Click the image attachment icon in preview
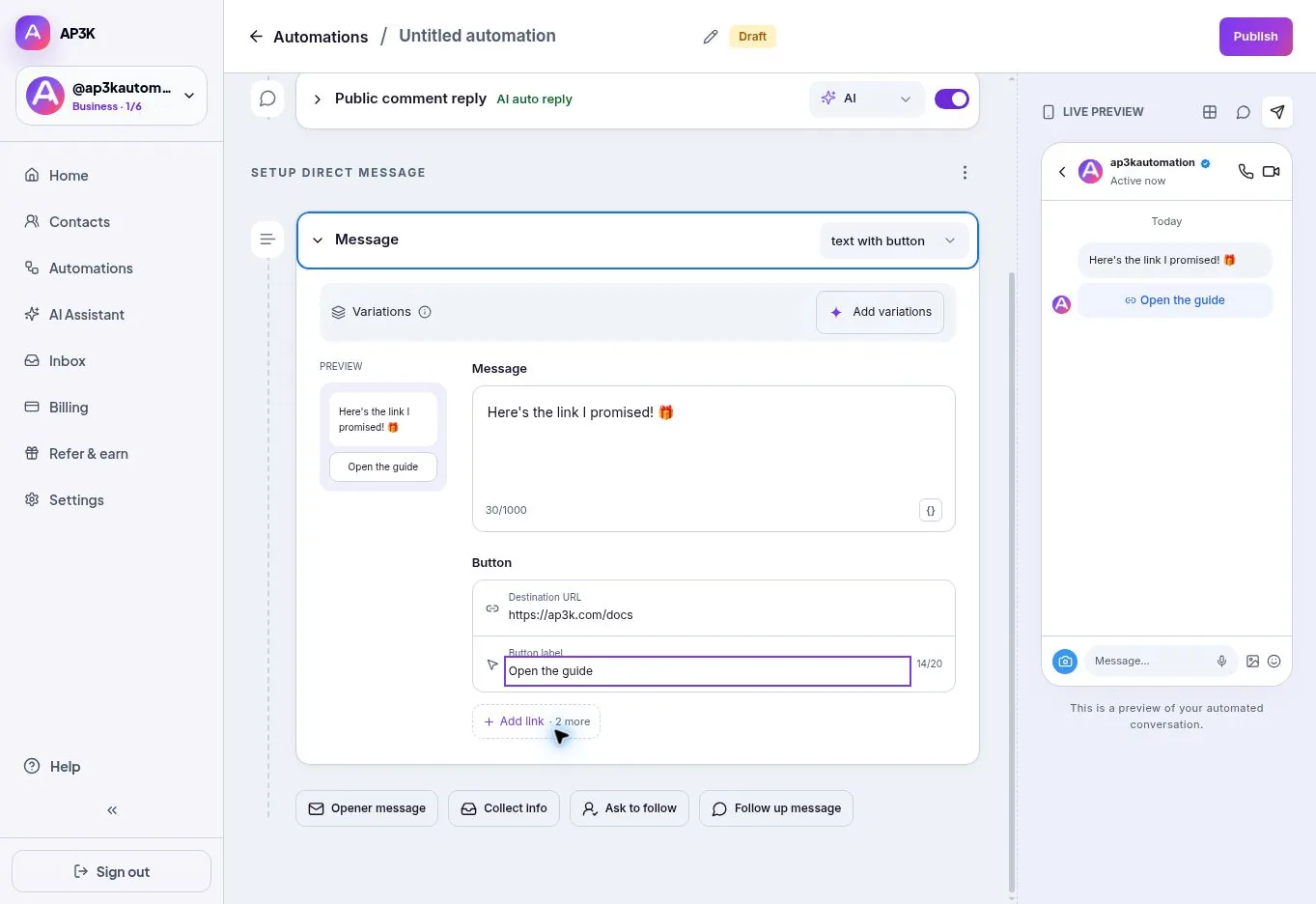Image resolution: width=1316 pixels, height=904 pixels. [1252, 662]
